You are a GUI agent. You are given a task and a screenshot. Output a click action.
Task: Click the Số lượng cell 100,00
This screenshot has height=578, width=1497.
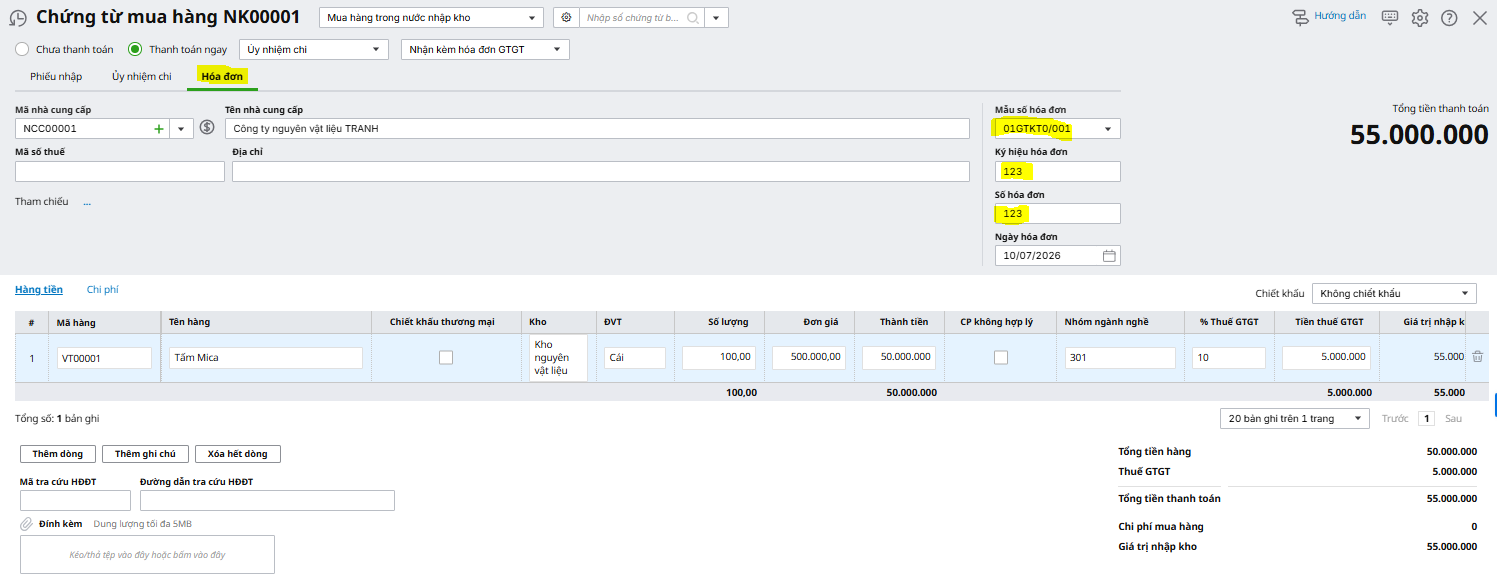click(719, 358)
